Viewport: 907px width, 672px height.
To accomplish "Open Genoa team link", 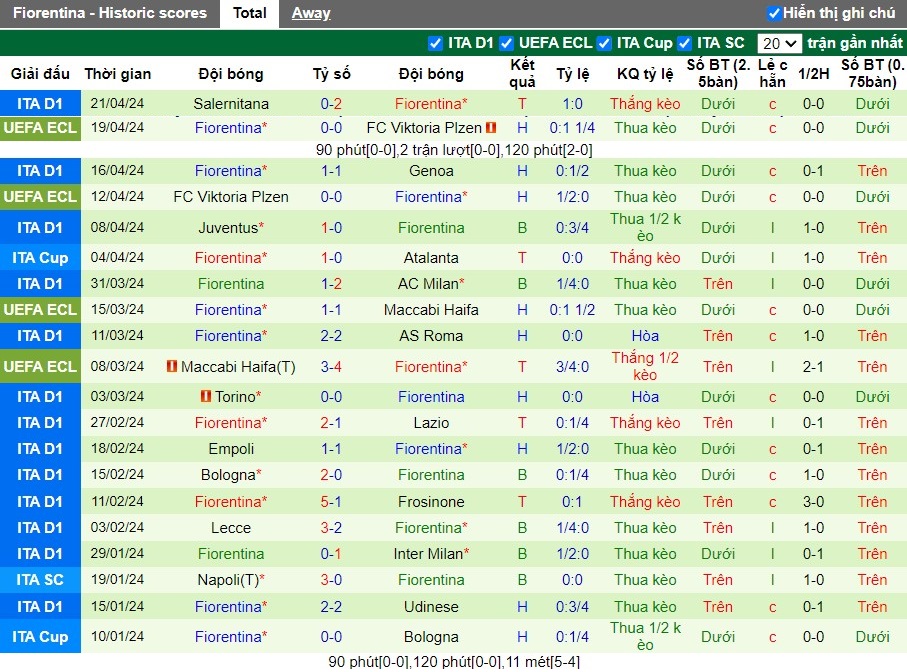I will pos(431,171).
